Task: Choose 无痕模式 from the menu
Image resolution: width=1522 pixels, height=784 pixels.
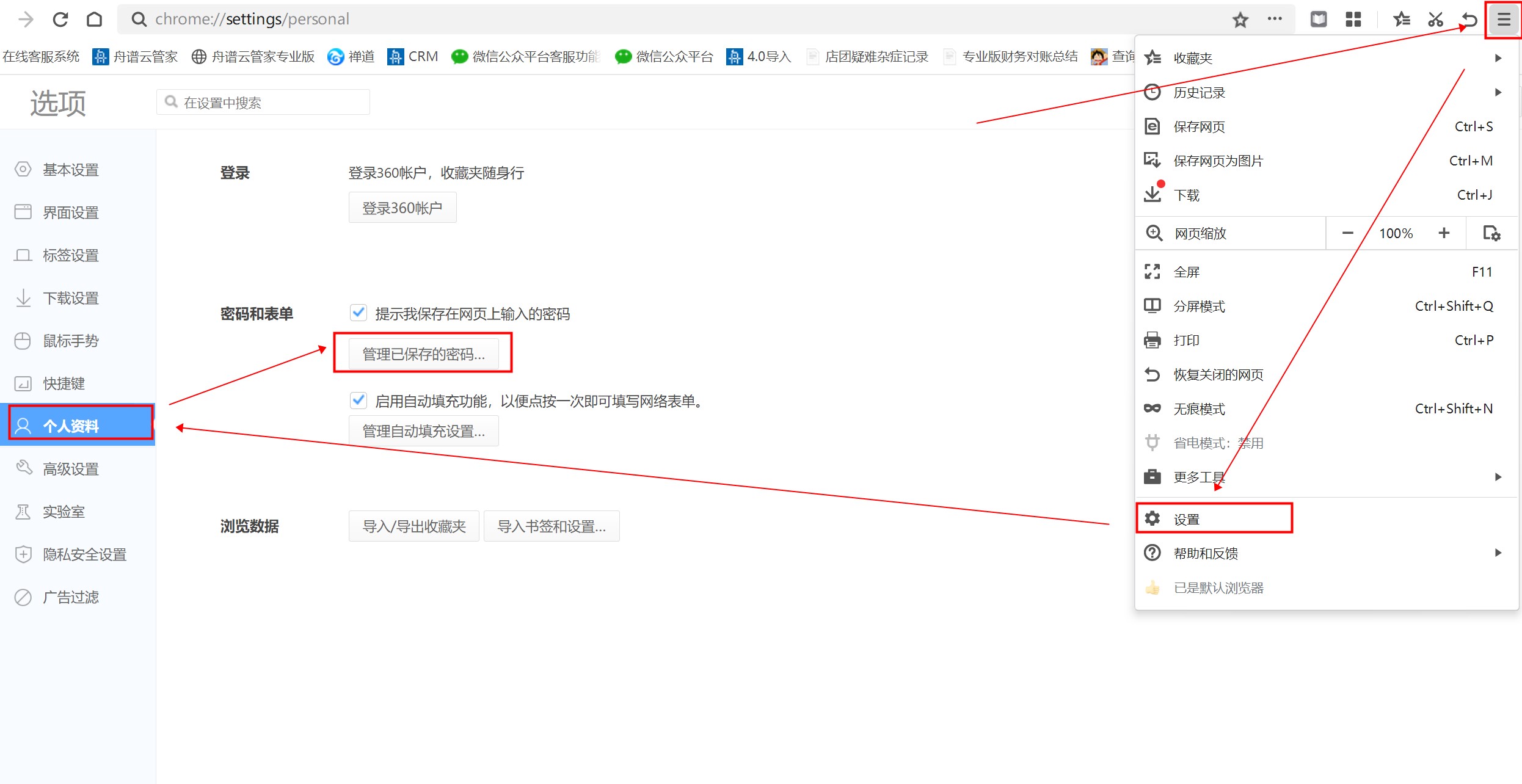Action: (1199, 408)
